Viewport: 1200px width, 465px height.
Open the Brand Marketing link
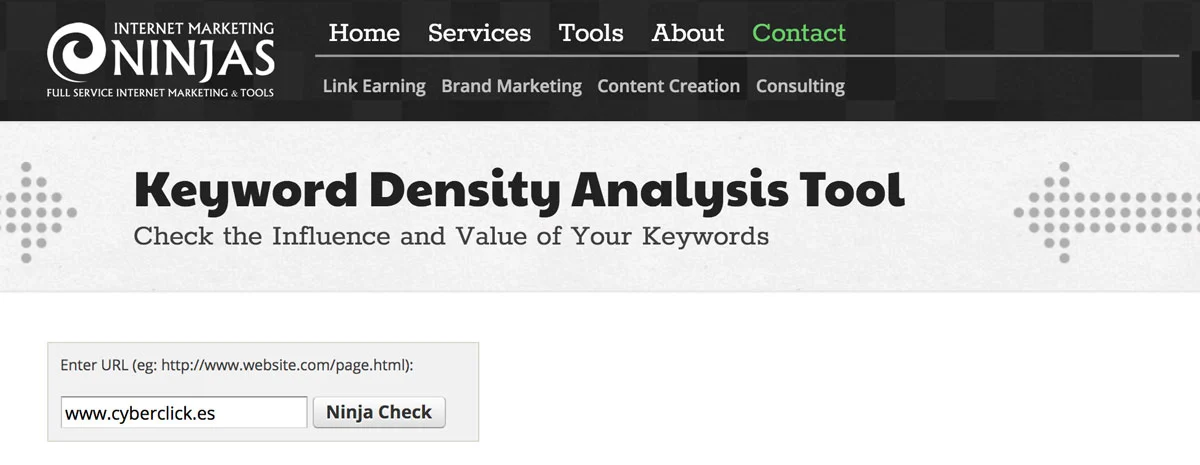pyautogui.click(x=511, y=86)
